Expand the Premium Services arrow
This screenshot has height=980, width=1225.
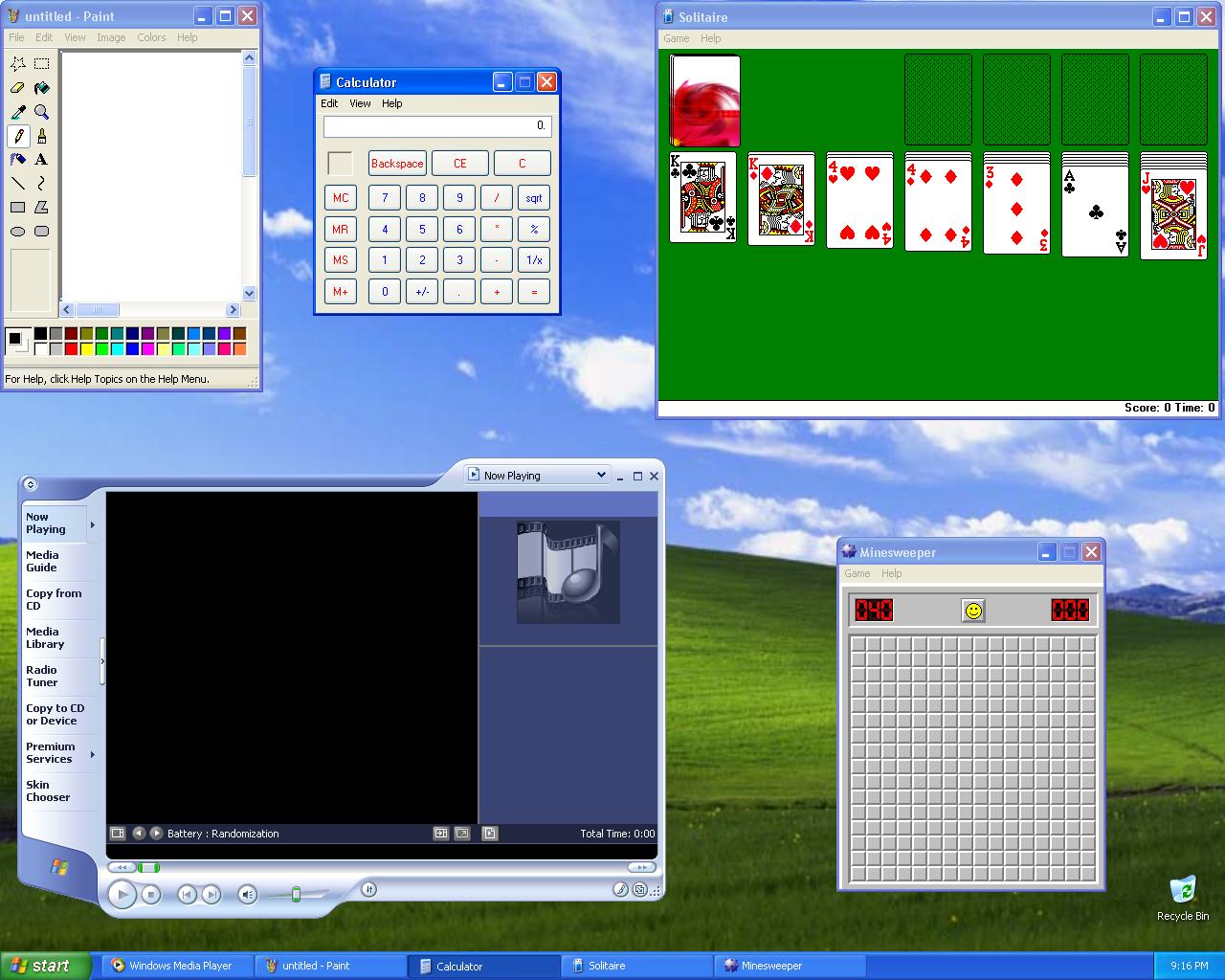(93, 754)
